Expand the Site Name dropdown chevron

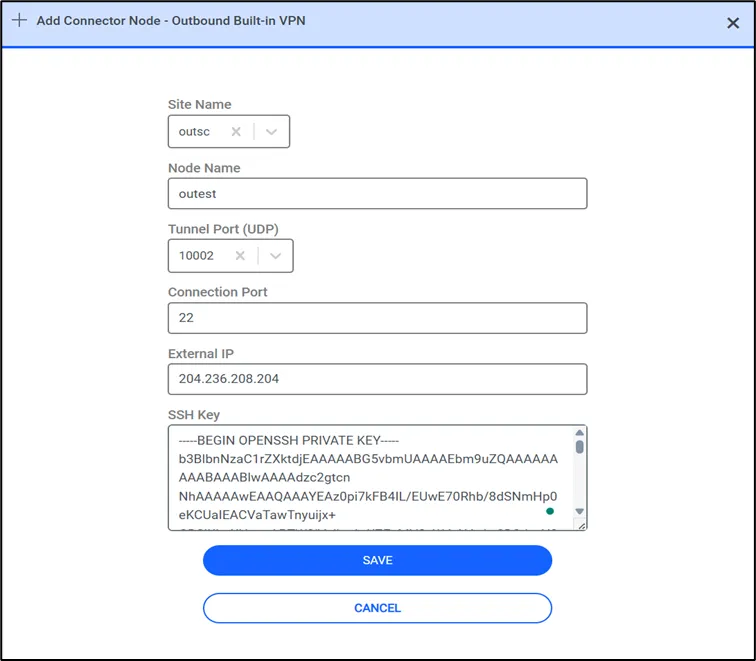271,132
